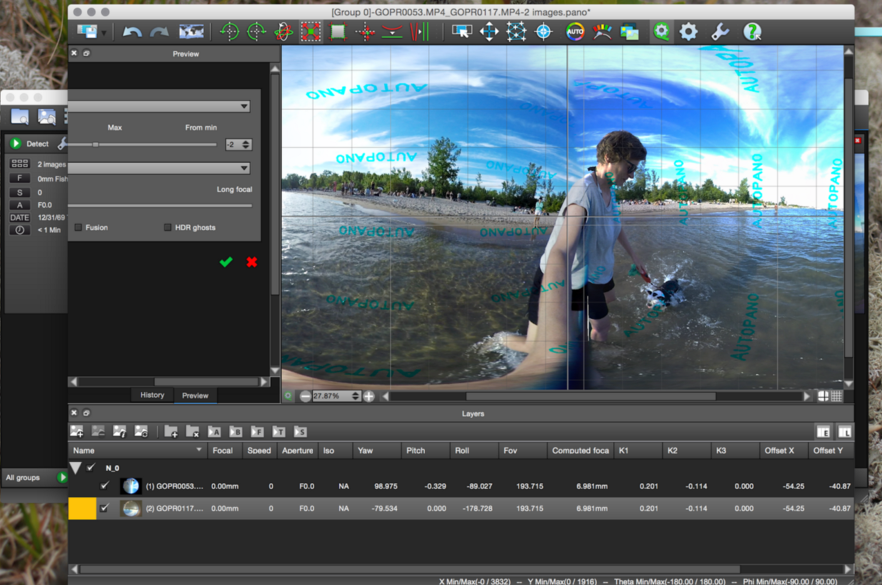Activate the crop tool with red arrows
The height and width of the screenshot is (585, 882).
[x=310, y=32]
